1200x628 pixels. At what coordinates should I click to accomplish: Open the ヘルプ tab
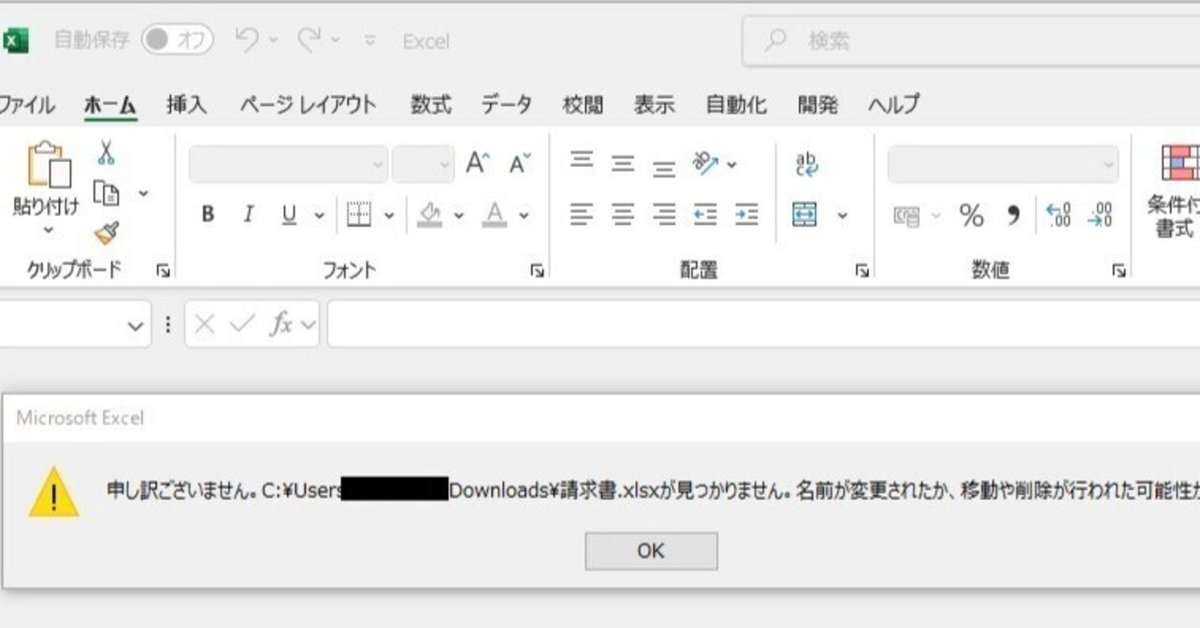894,104
